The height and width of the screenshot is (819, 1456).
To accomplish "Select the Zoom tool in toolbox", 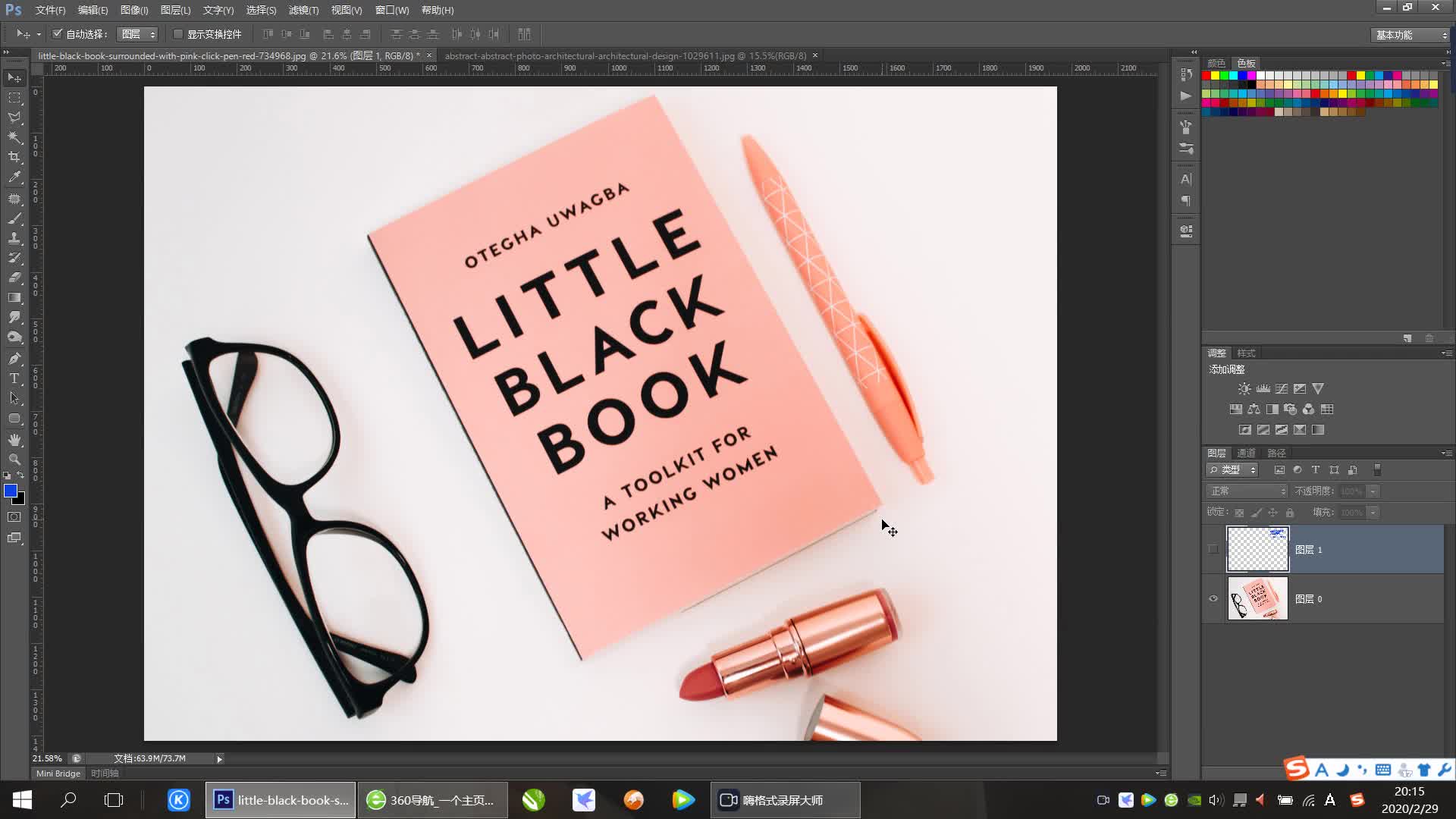I will [x=14, y=460].
